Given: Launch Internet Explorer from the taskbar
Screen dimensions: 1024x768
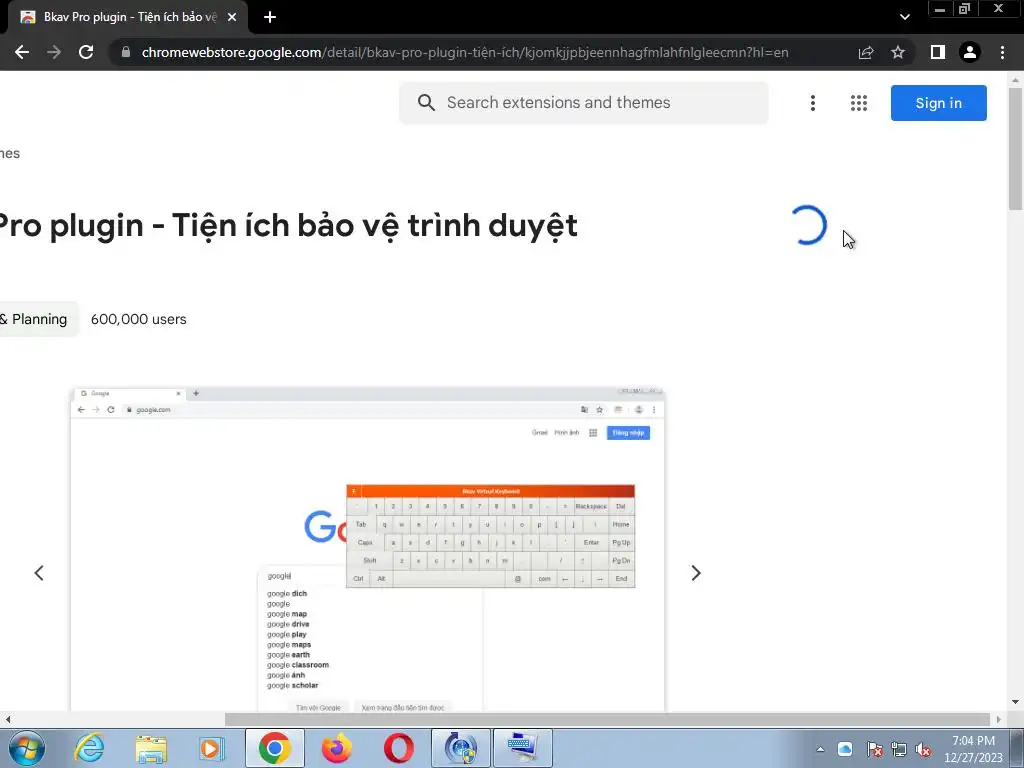Looking at the screenshot, I should coord(89,748).
